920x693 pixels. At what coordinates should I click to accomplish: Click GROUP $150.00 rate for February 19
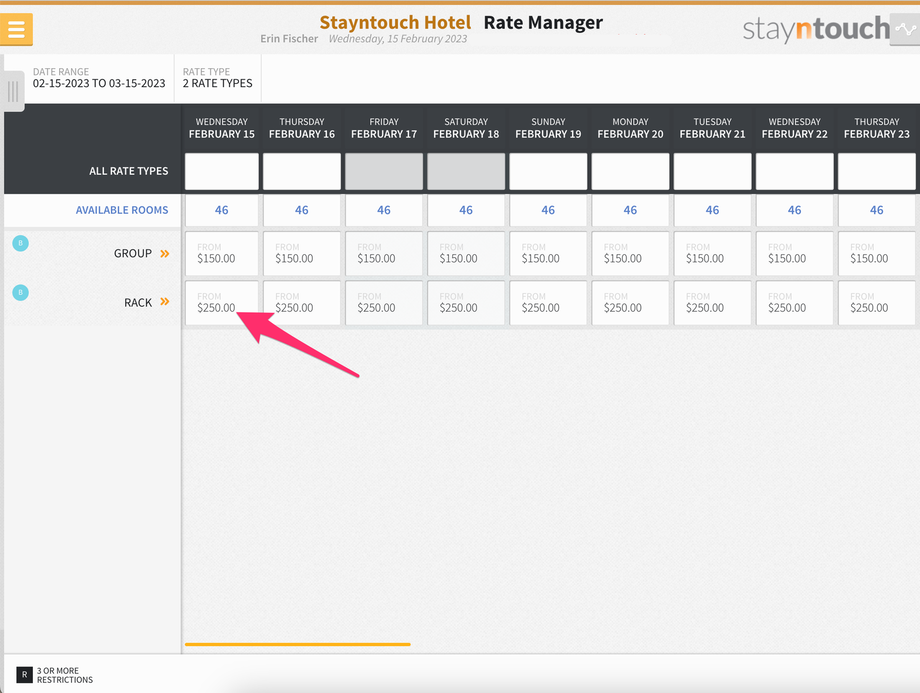tap(548, 253)
